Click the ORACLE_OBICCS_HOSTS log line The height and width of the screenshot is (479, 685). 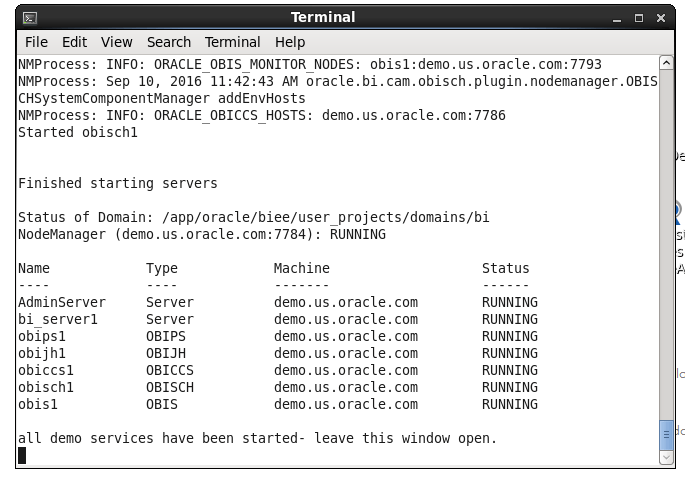(262, 115)
